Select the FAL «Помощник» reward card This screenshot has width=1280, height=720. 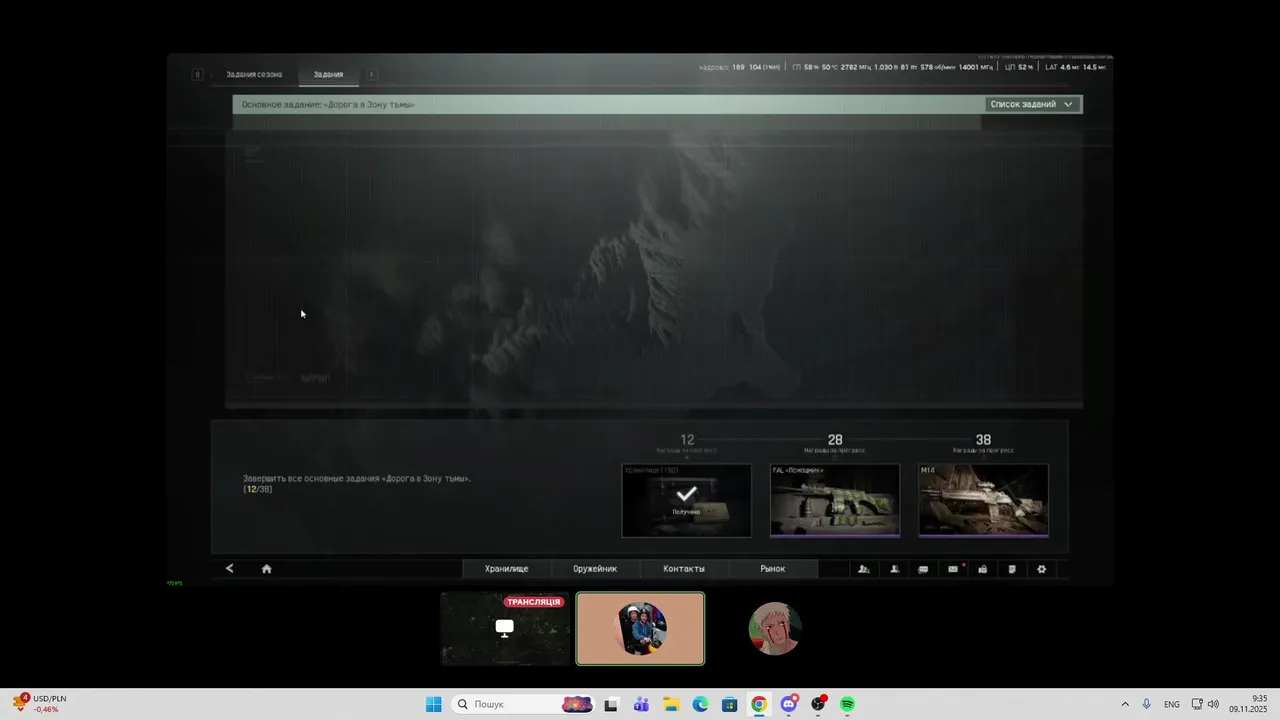pyautogui.click(x=835, y=500)
